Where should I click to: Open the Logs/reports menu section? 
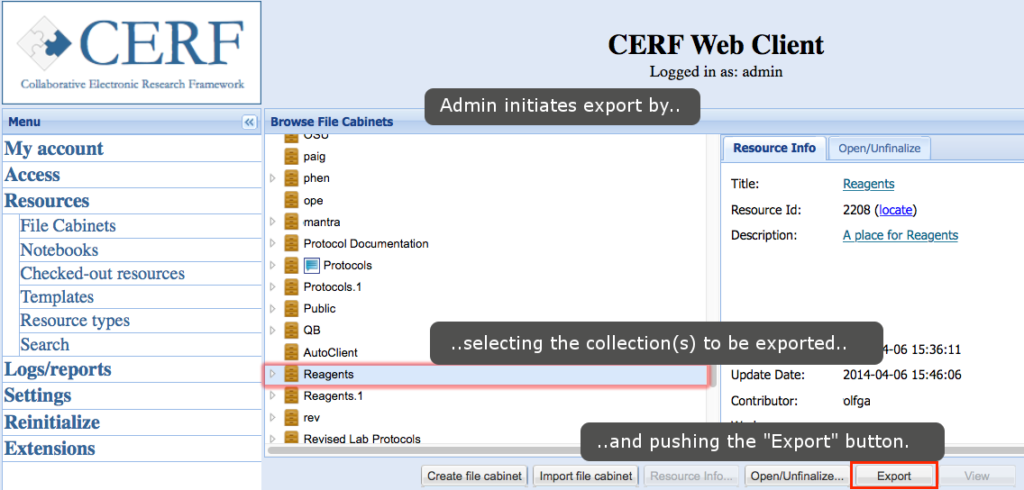pyautogui.click(x=58, y=370)
